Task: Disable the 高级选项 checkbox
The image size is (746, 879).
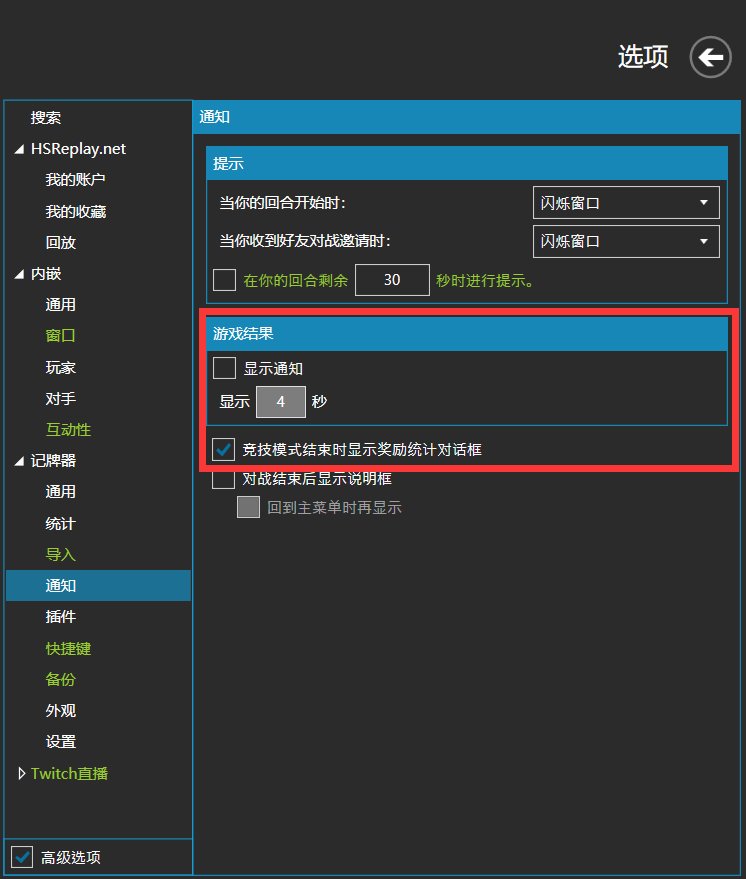Action: [22, 857]
